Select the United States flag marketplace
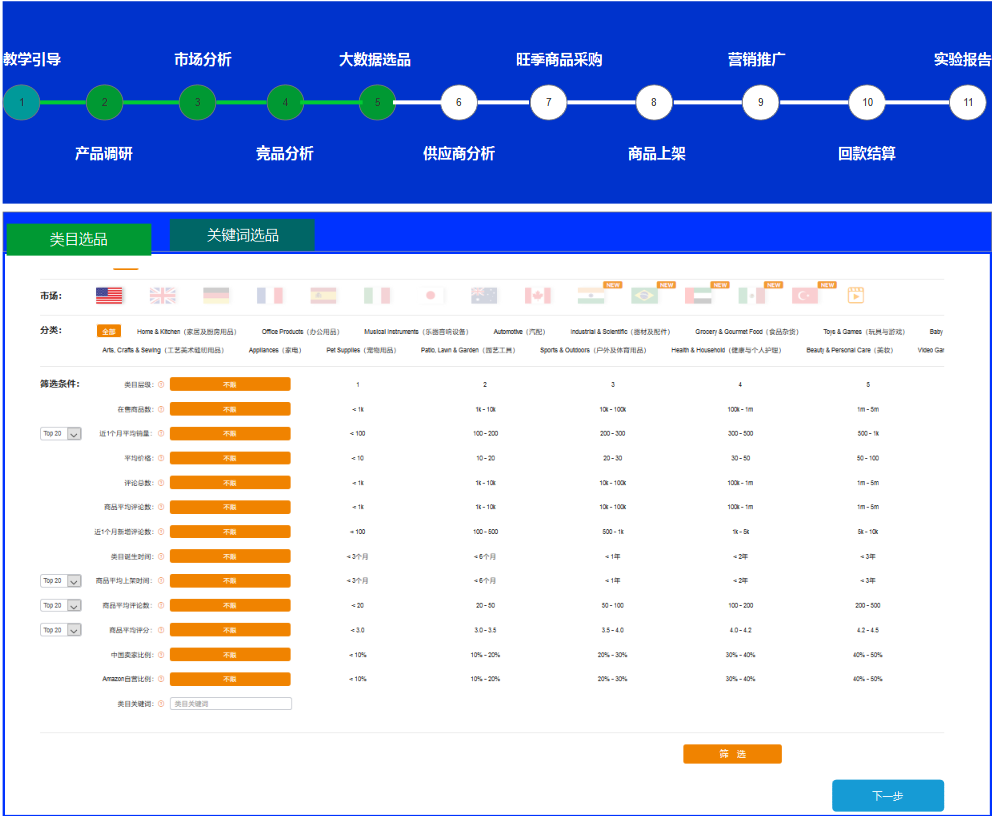This screenshot has height=816, width=992. point(109,295)
